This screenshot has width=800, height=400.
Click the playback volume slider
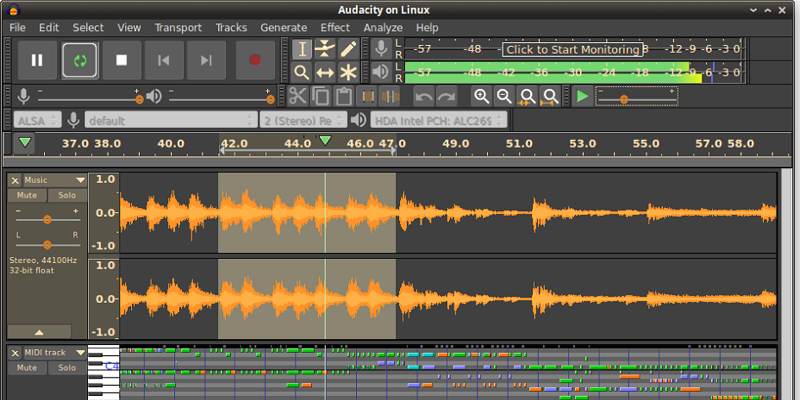click(220, 99)
